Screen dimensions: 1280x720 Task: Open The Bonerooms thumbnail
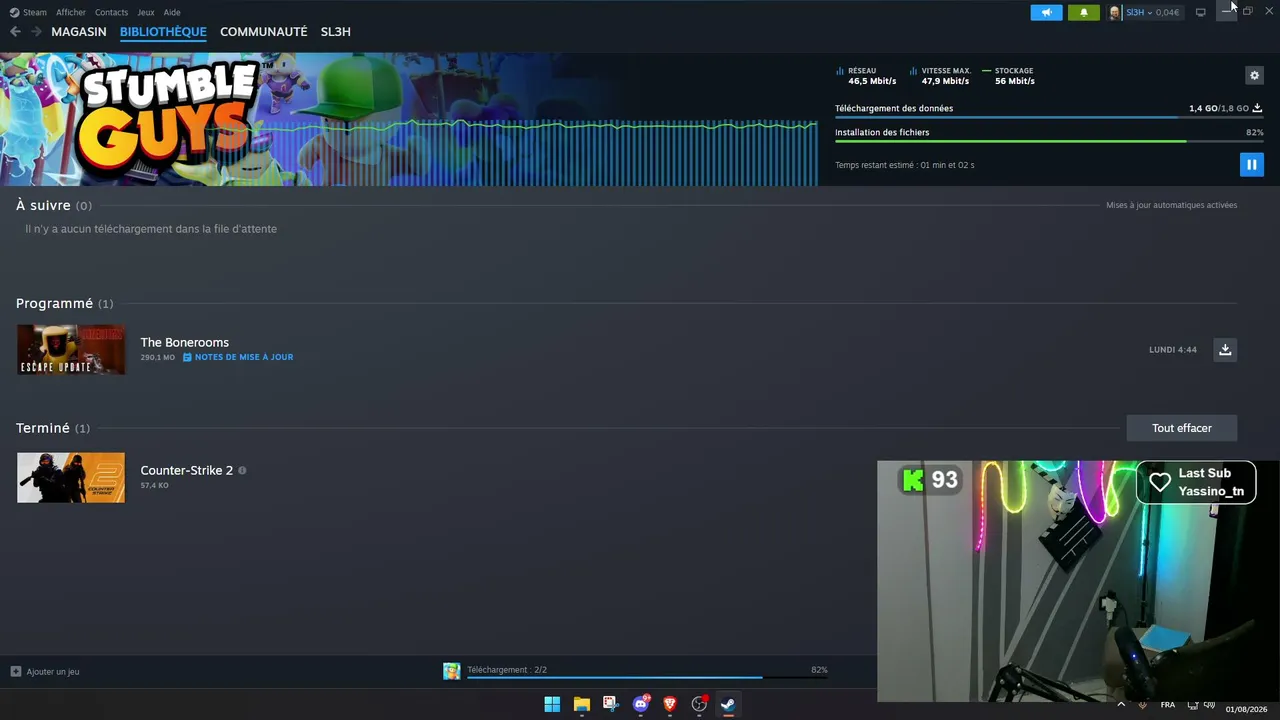click(71, 349)
